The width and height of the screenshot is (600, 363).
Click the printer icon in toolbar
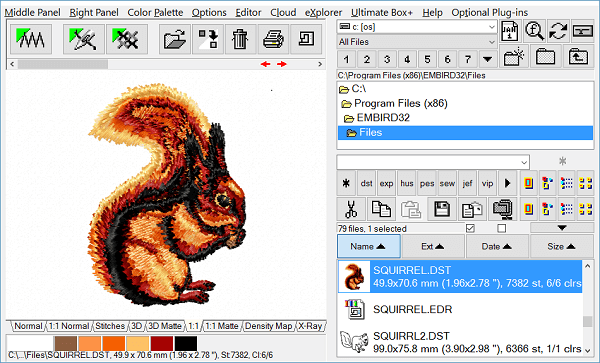pyautogui.click(x=273, y=39)
